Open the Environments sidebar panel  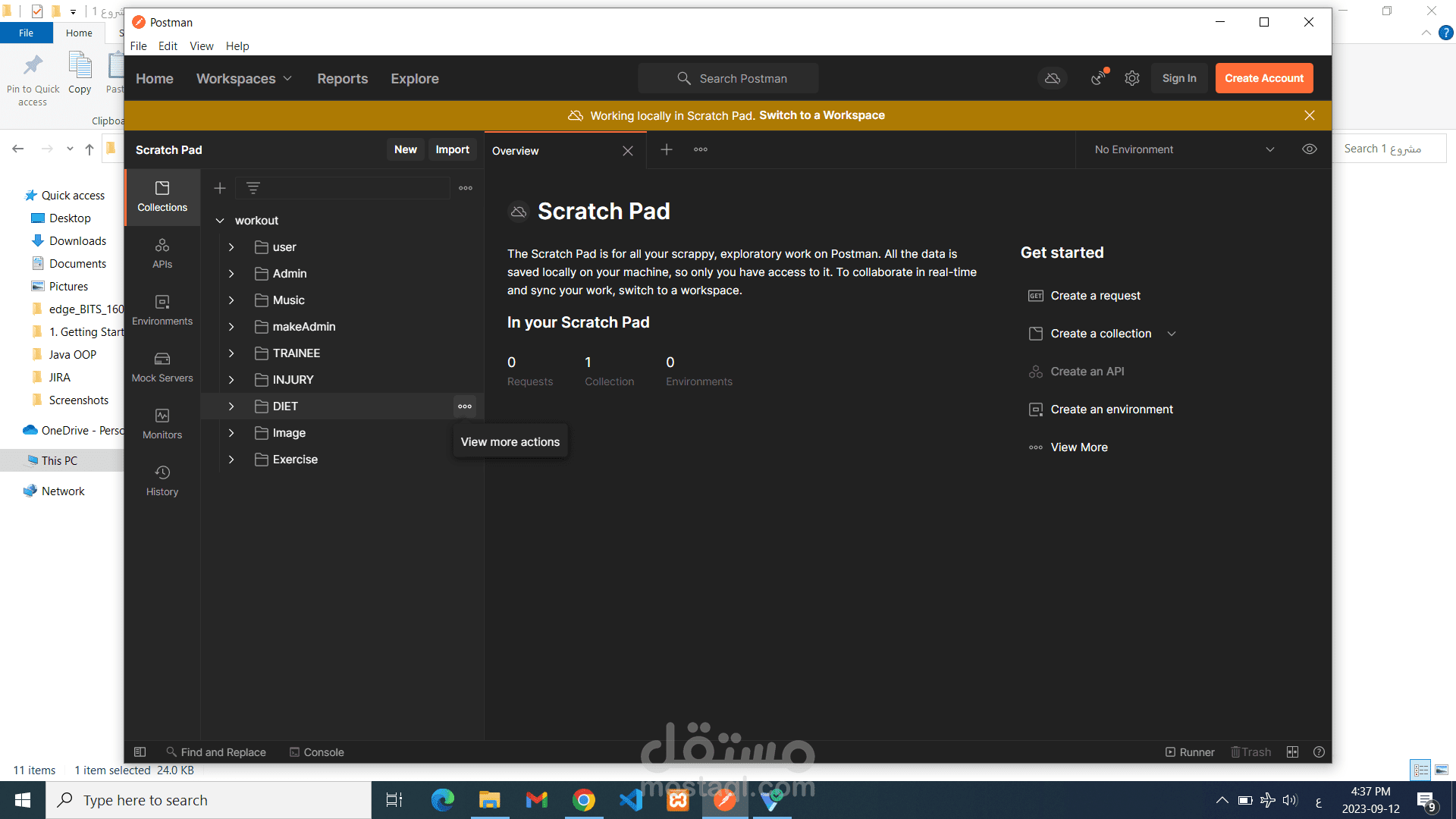coord(162,310)
